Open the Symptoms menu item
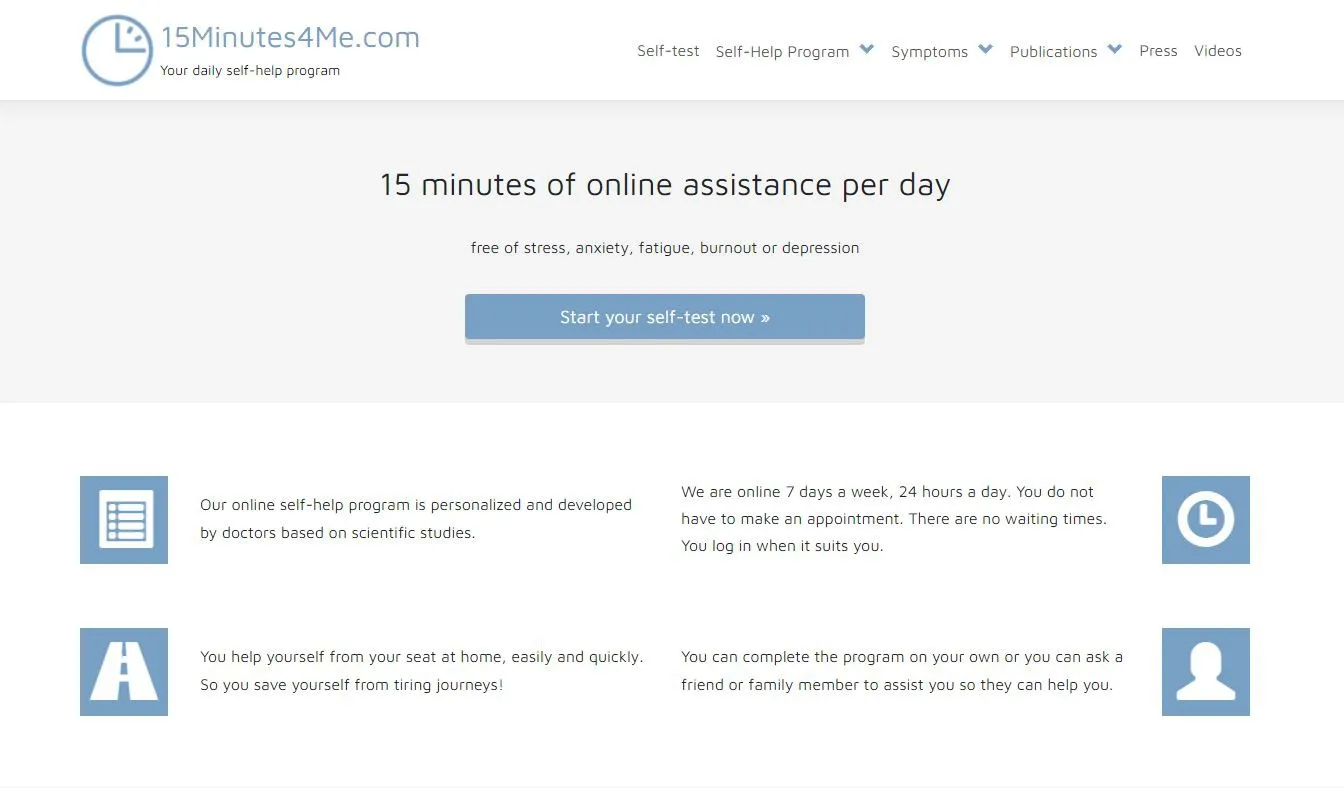This screenshot has width=1344, height=788. [929, 52]
